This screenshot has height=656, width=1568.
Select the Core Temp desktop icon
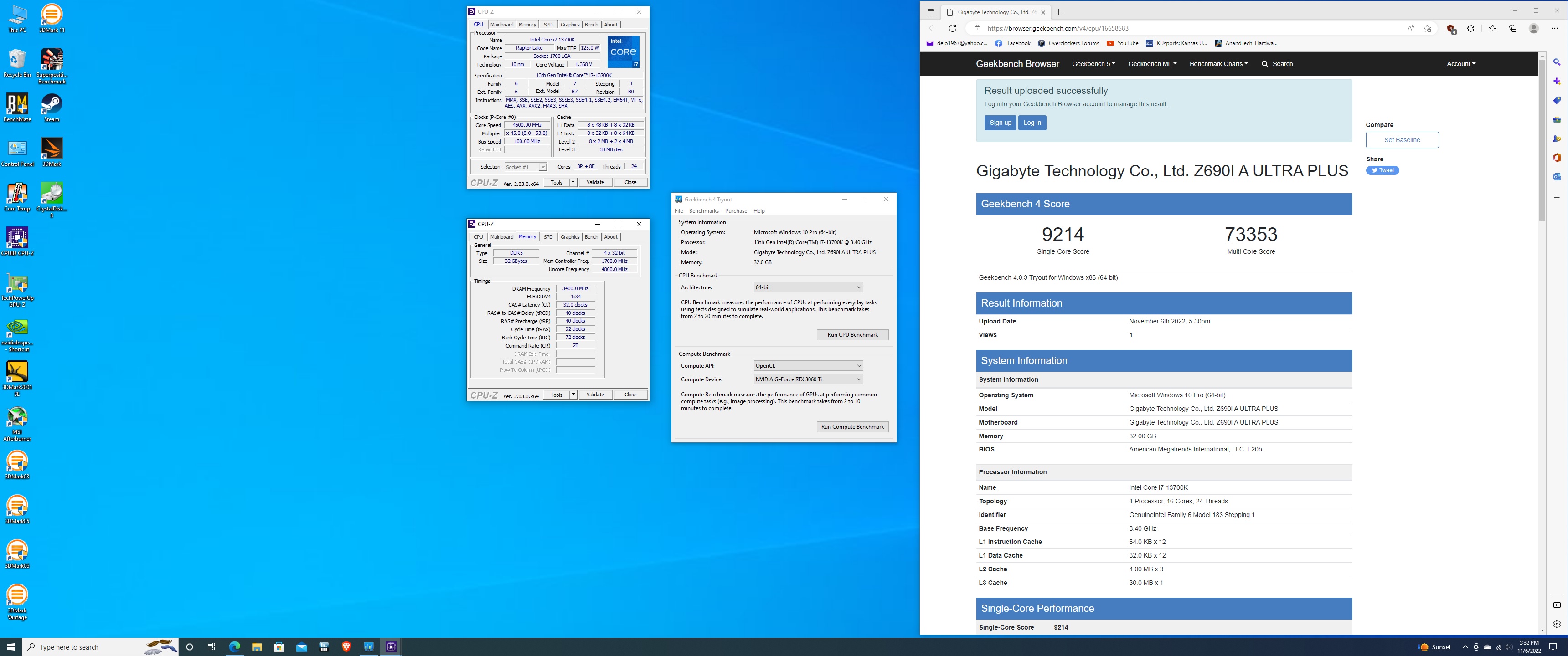click(x=17, y=197)
